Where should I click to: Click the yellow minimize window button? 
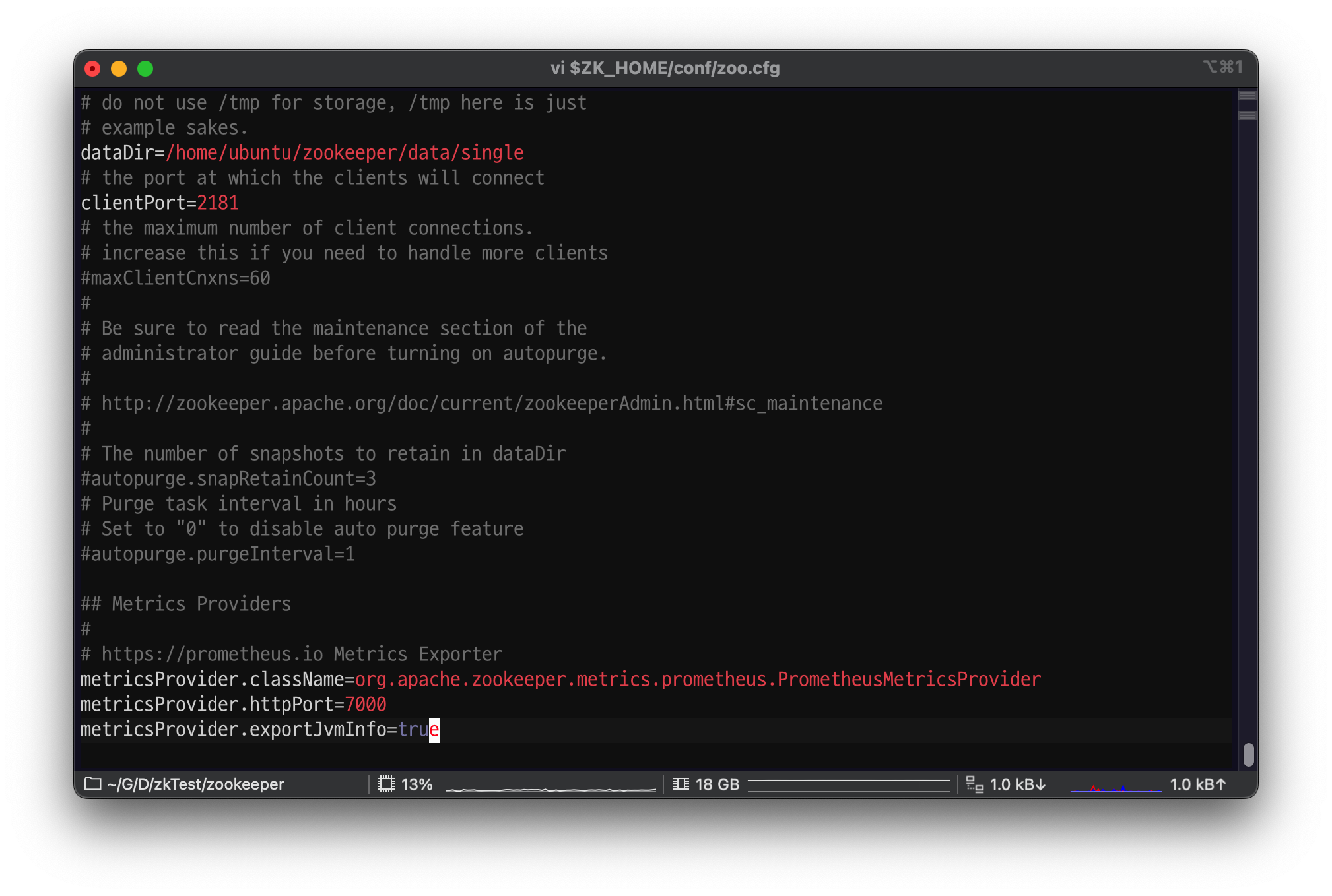(x=119, y=69)
